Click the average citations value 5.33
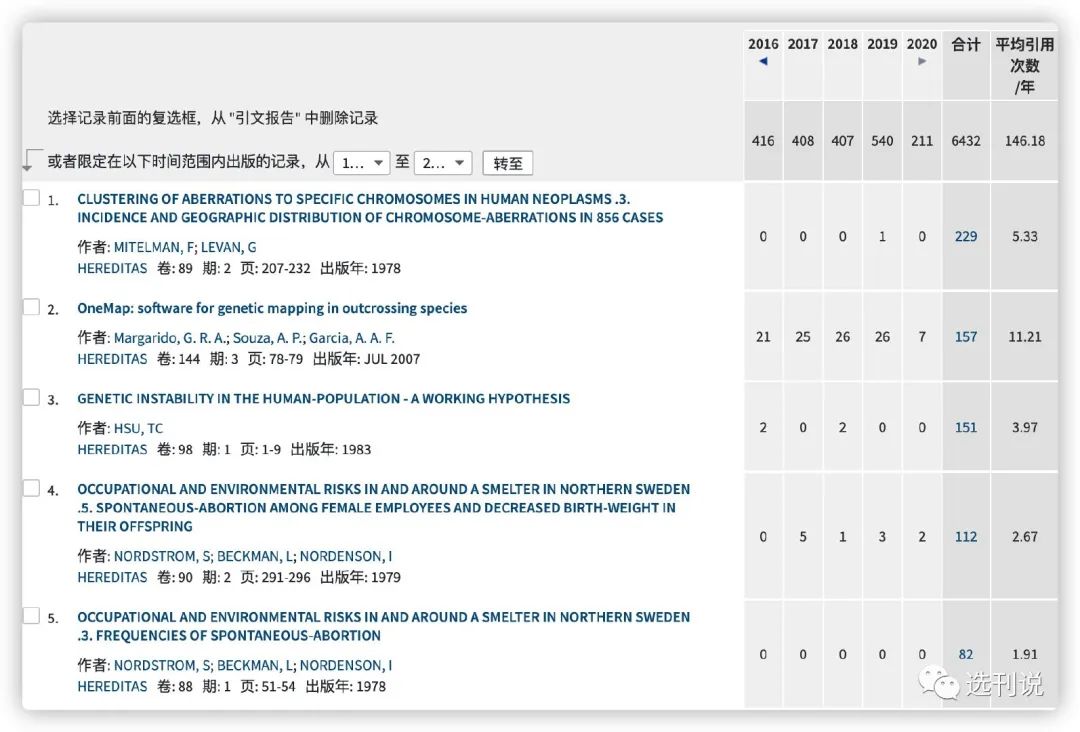The image size is (1080, 732). click(x=1024, y=236)
